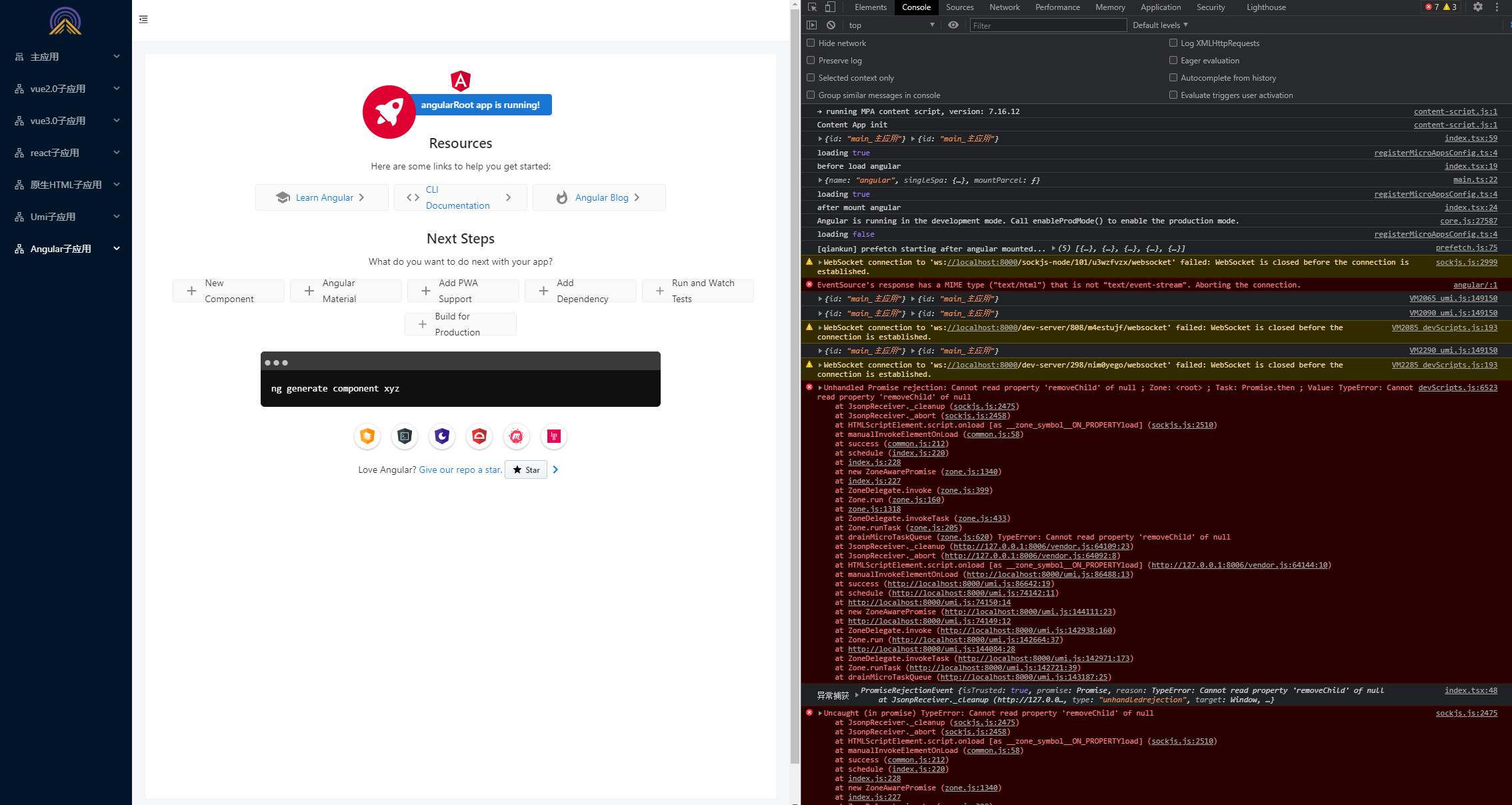Image resolution: width=1512 pixels, height=805 pixels.
Task: Open the Lighthouse tab
Action: pyautogui.click(x=1266, y=7)
